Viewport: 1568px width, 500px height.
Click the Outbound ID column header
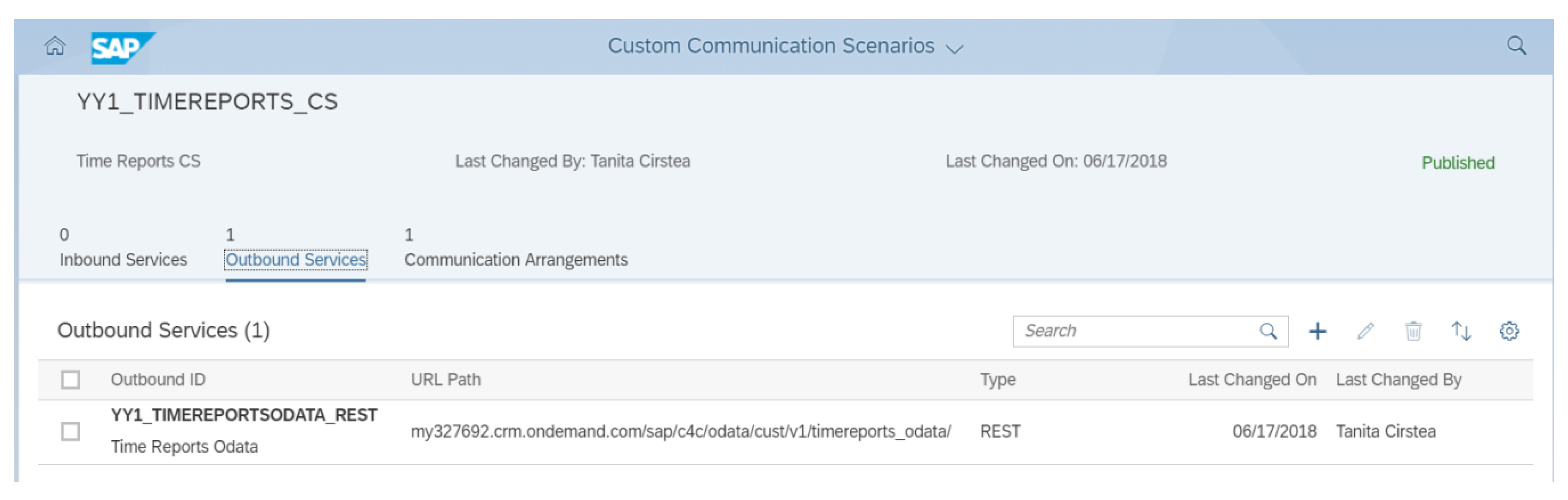[x=158, y=380]
